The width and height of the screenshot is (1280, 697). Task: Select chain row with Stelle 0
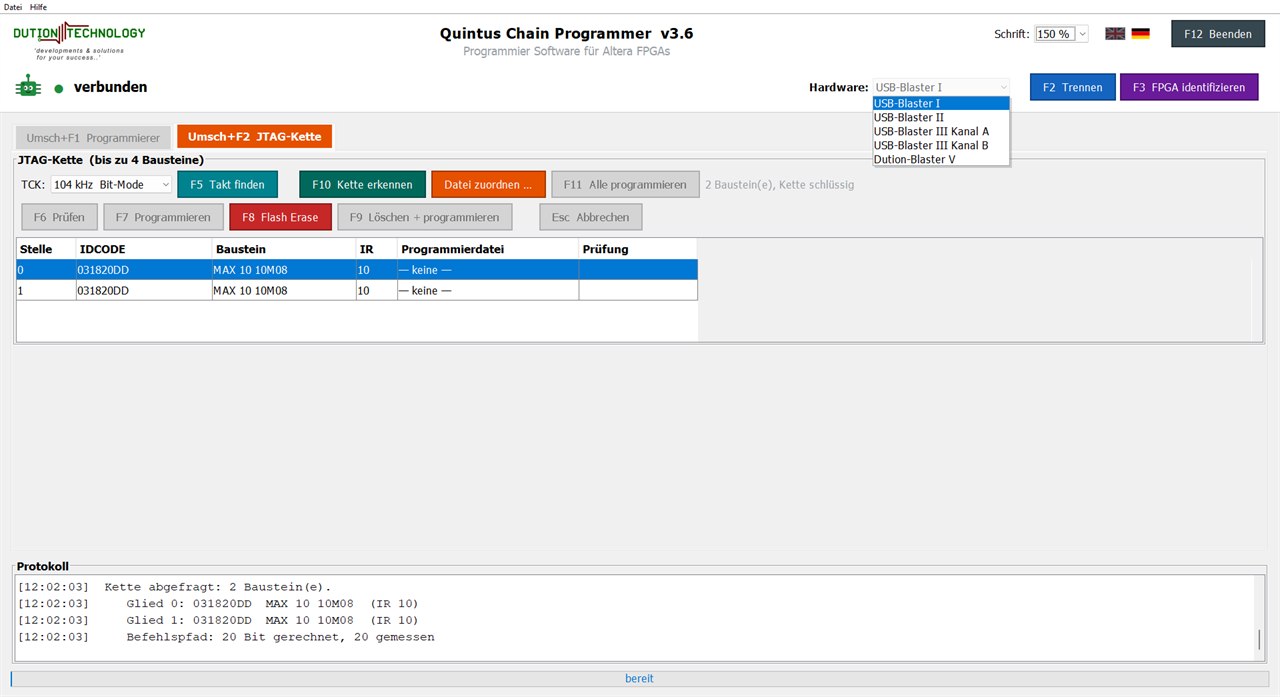tap(357, 269)
